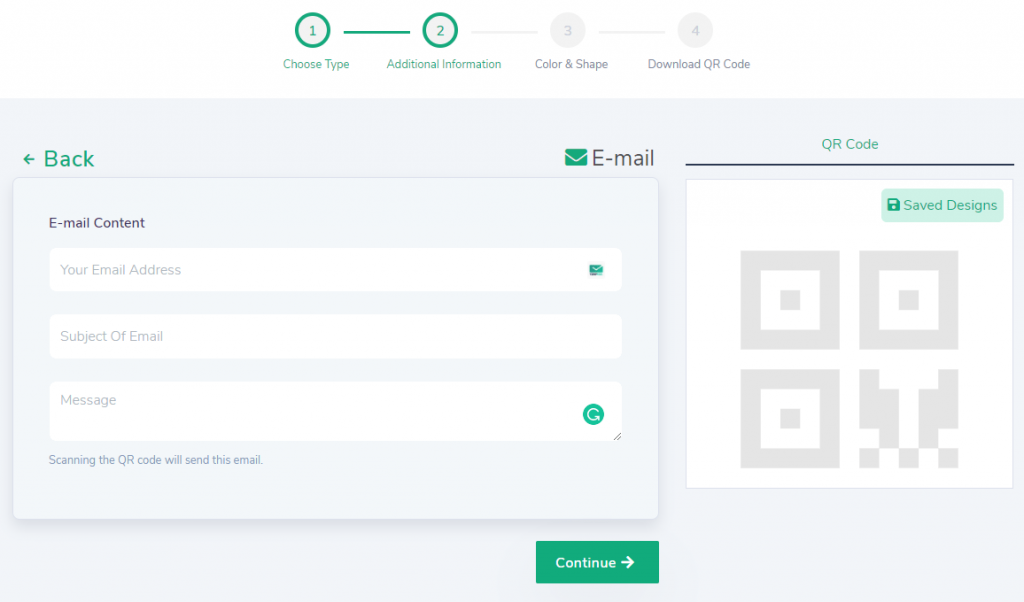This screenshot has width=1024, height=602.
Task: Open Saved Designs button
Action: pyautogui.click(x=942, y=205)
